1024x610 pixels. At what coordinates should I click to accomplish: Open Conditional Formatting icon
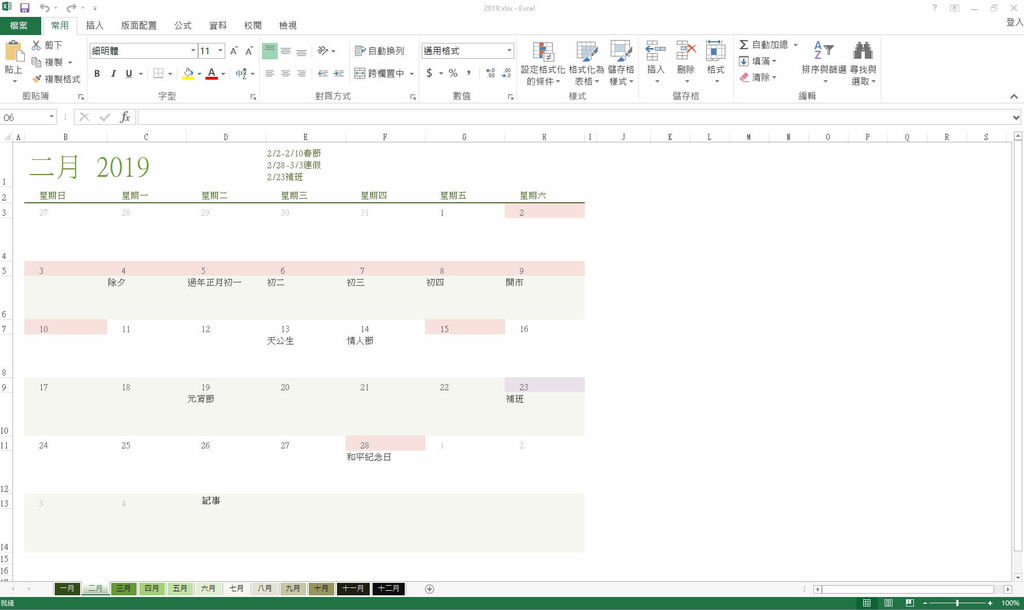coord(543,52)
